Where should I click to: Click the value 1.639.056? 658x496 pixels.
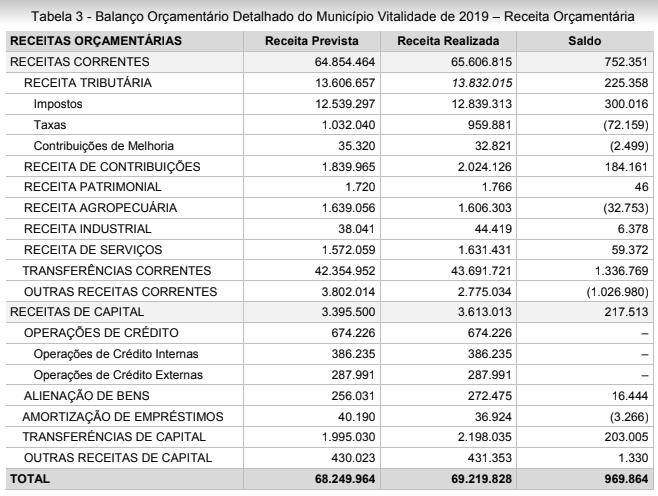pyautogui.click(x=348, y=208)
